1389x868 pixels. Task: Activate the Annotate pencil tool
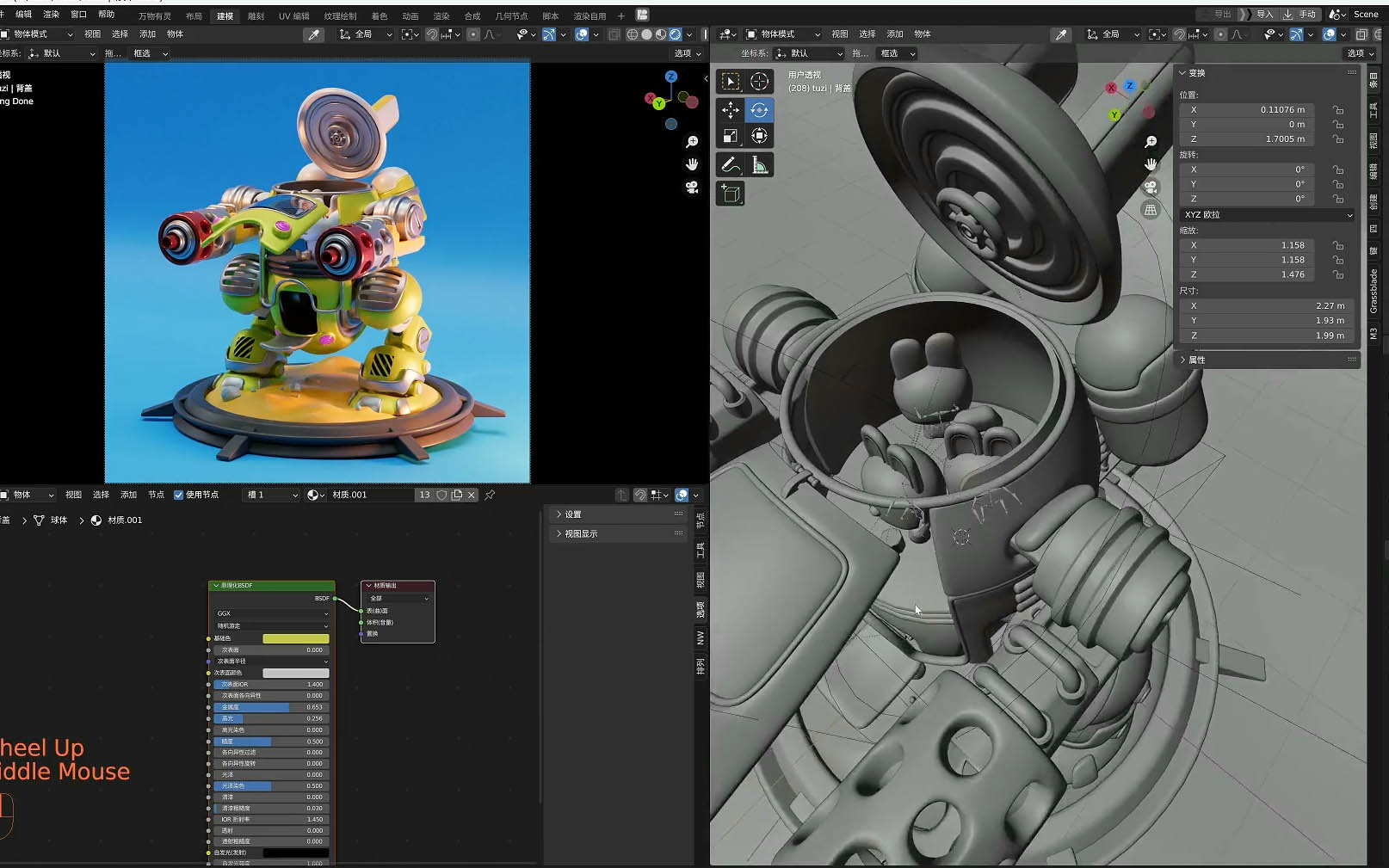click(730, 164)
